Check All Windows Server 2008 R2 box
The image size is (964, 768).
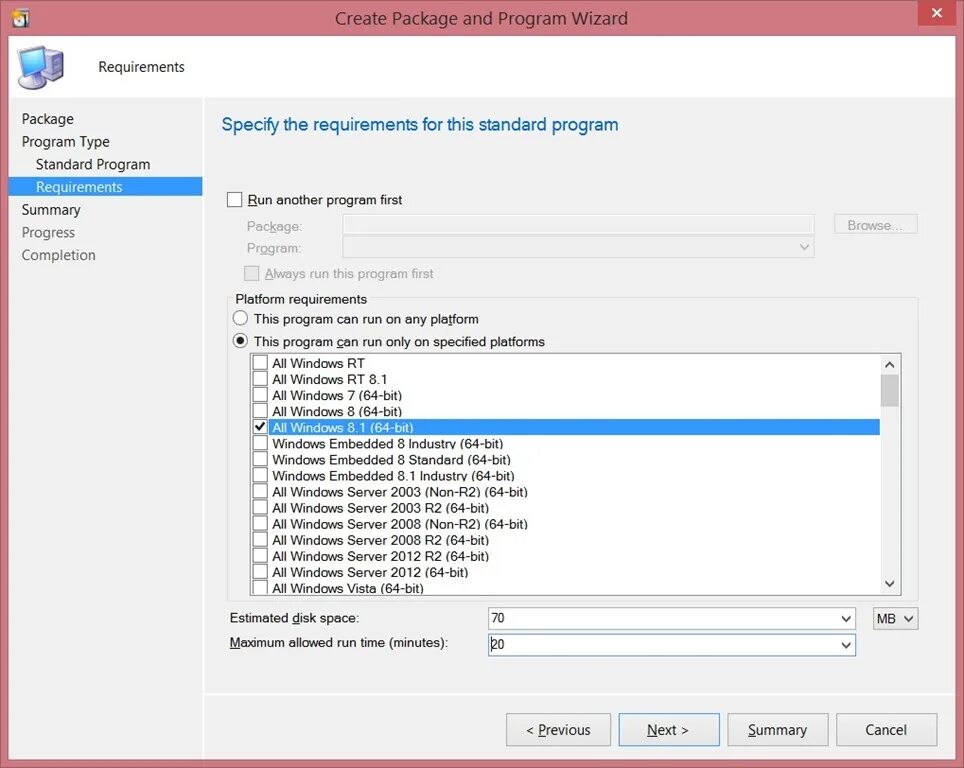tap(260, 539)
